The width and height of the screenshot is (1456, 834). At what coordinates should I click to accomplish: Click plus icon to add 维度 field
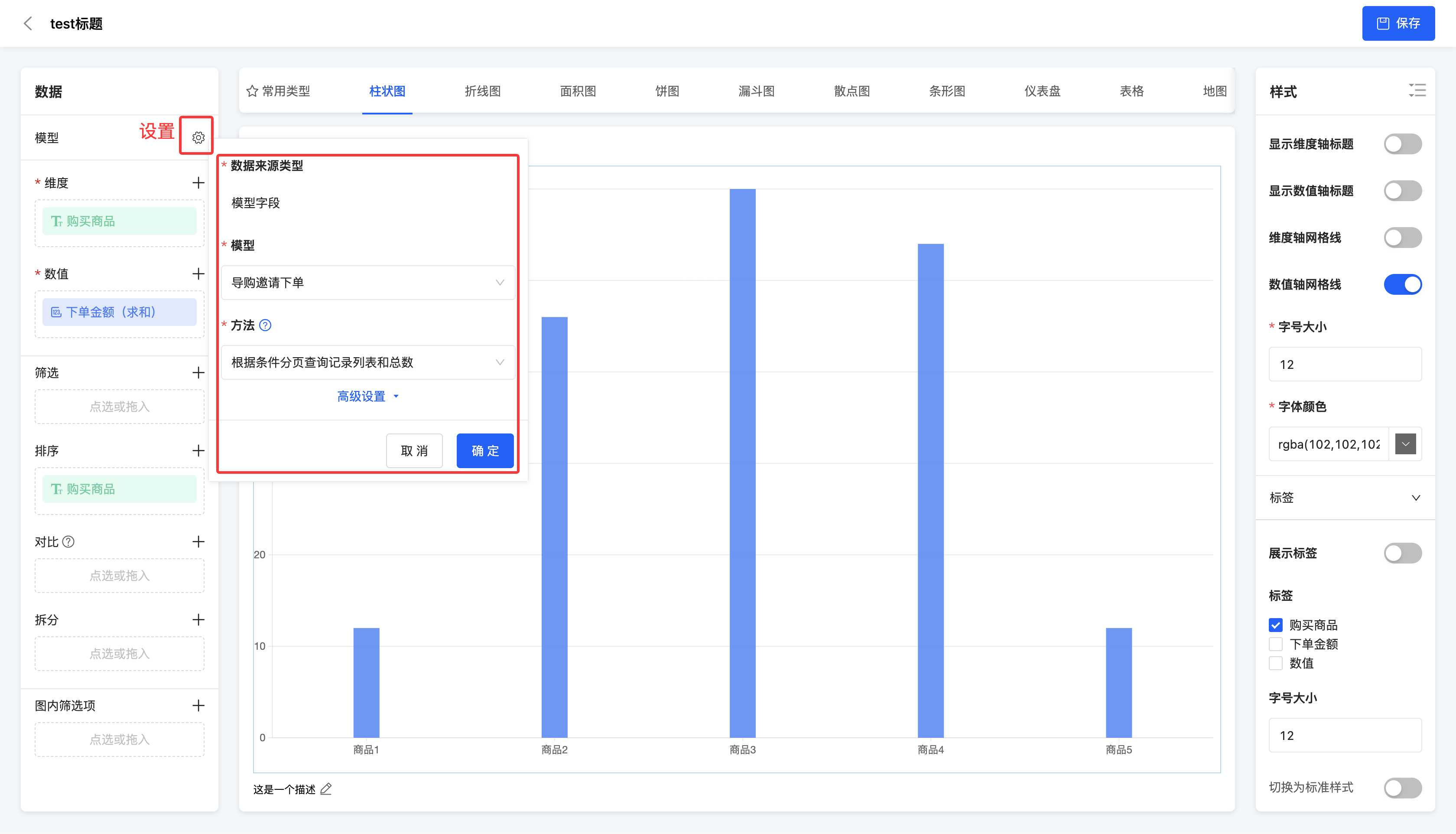198,183
